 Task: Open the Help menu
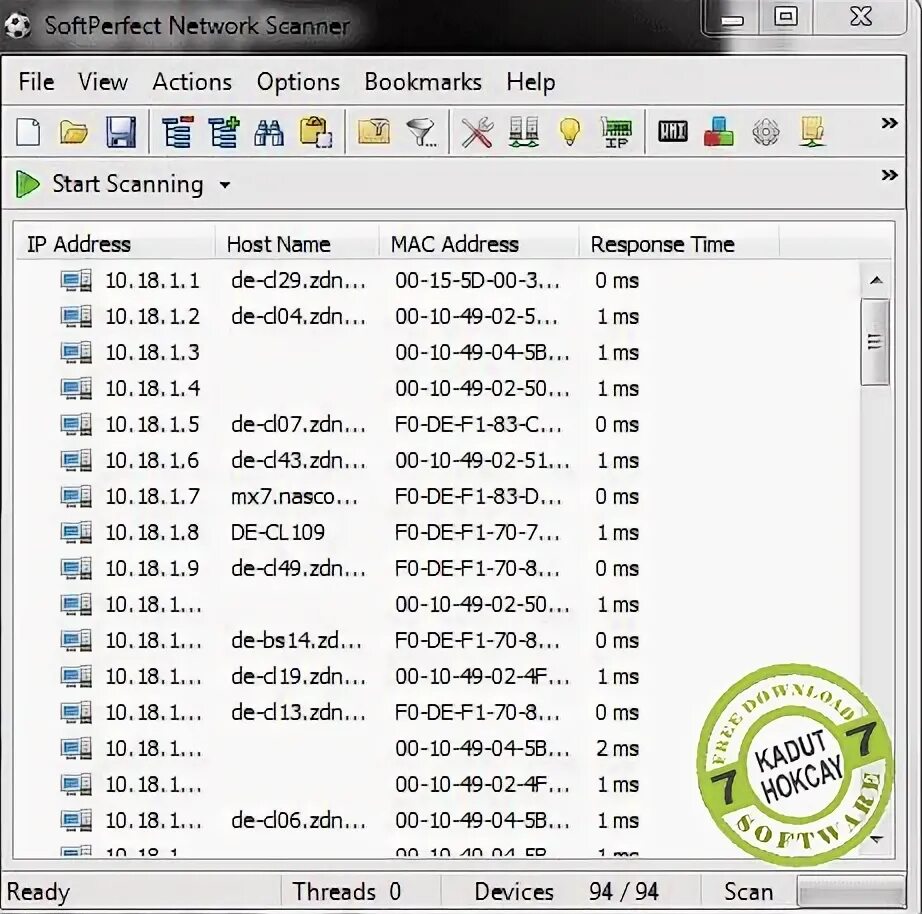tap(531, 82)
